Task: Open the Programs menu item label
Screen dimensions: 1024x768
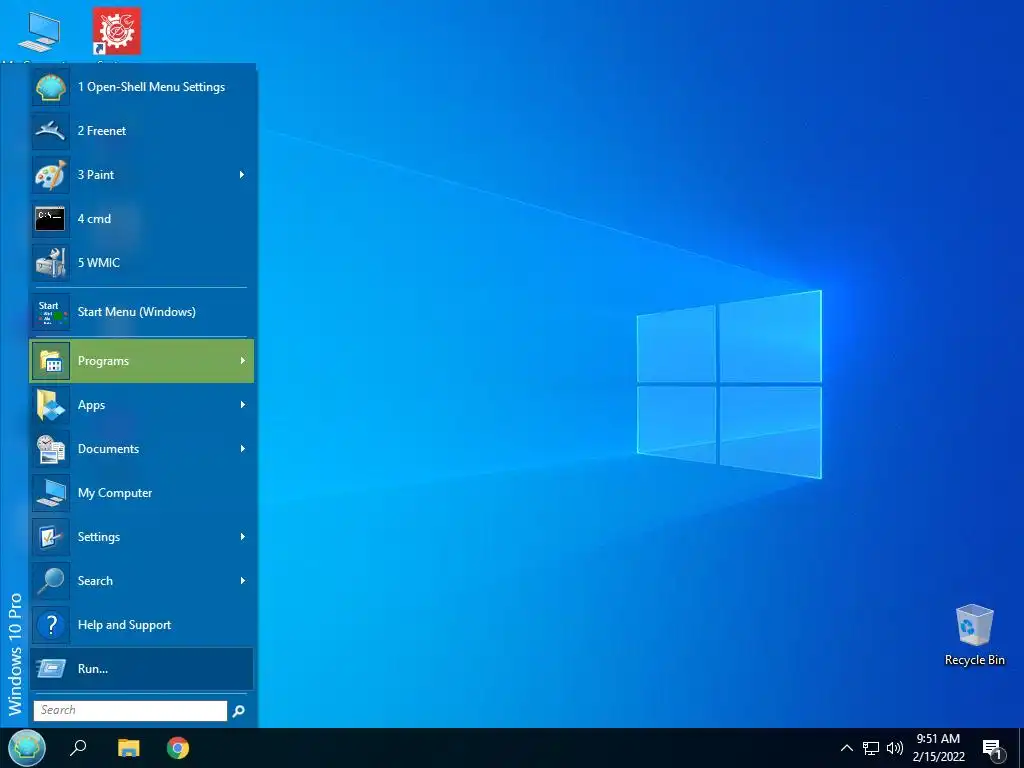Action: [x=103, y=360]
